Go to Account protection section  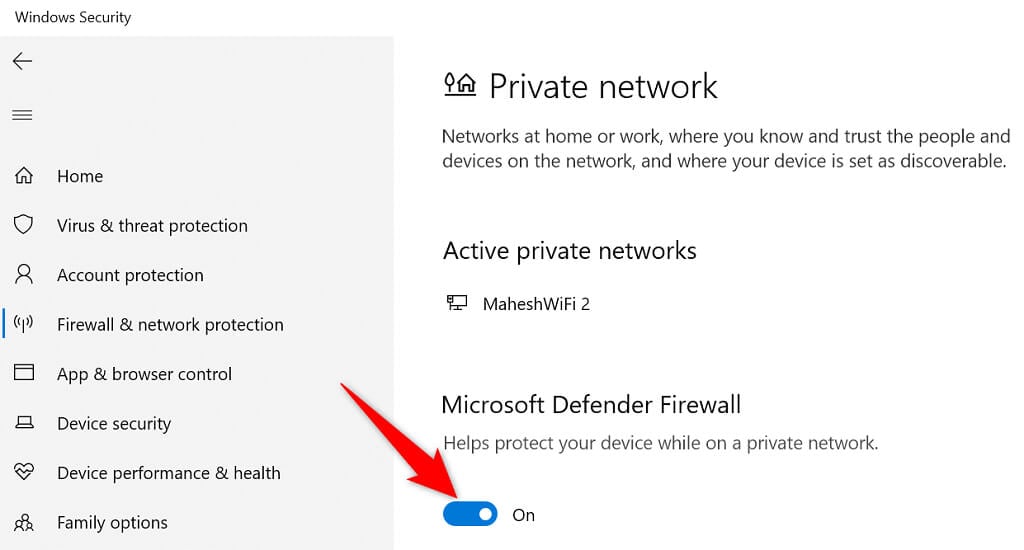pyautogui.click(x=130, y=275)
